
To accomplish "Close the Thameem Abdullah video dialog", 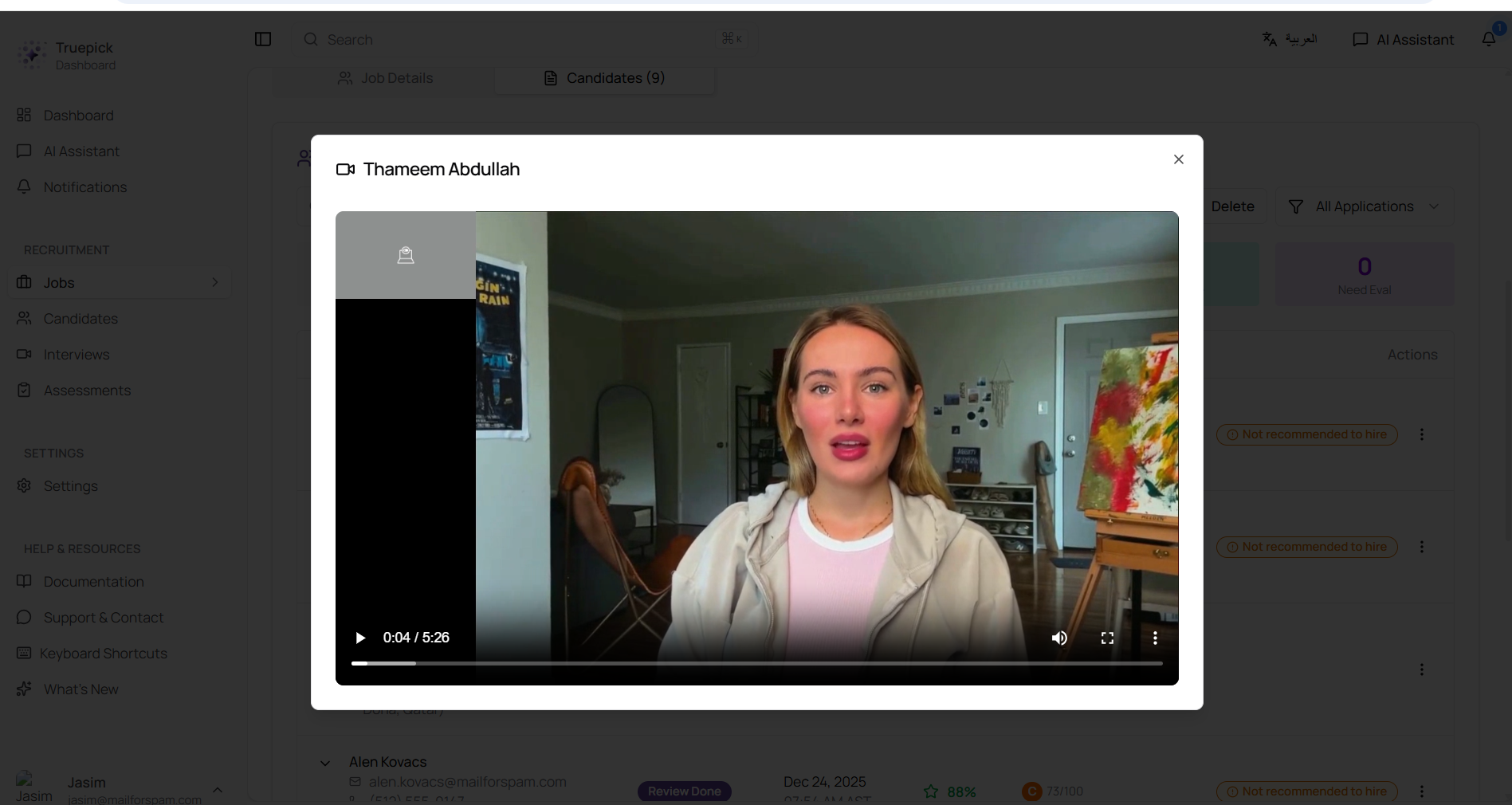I will tap(1178, 159).
